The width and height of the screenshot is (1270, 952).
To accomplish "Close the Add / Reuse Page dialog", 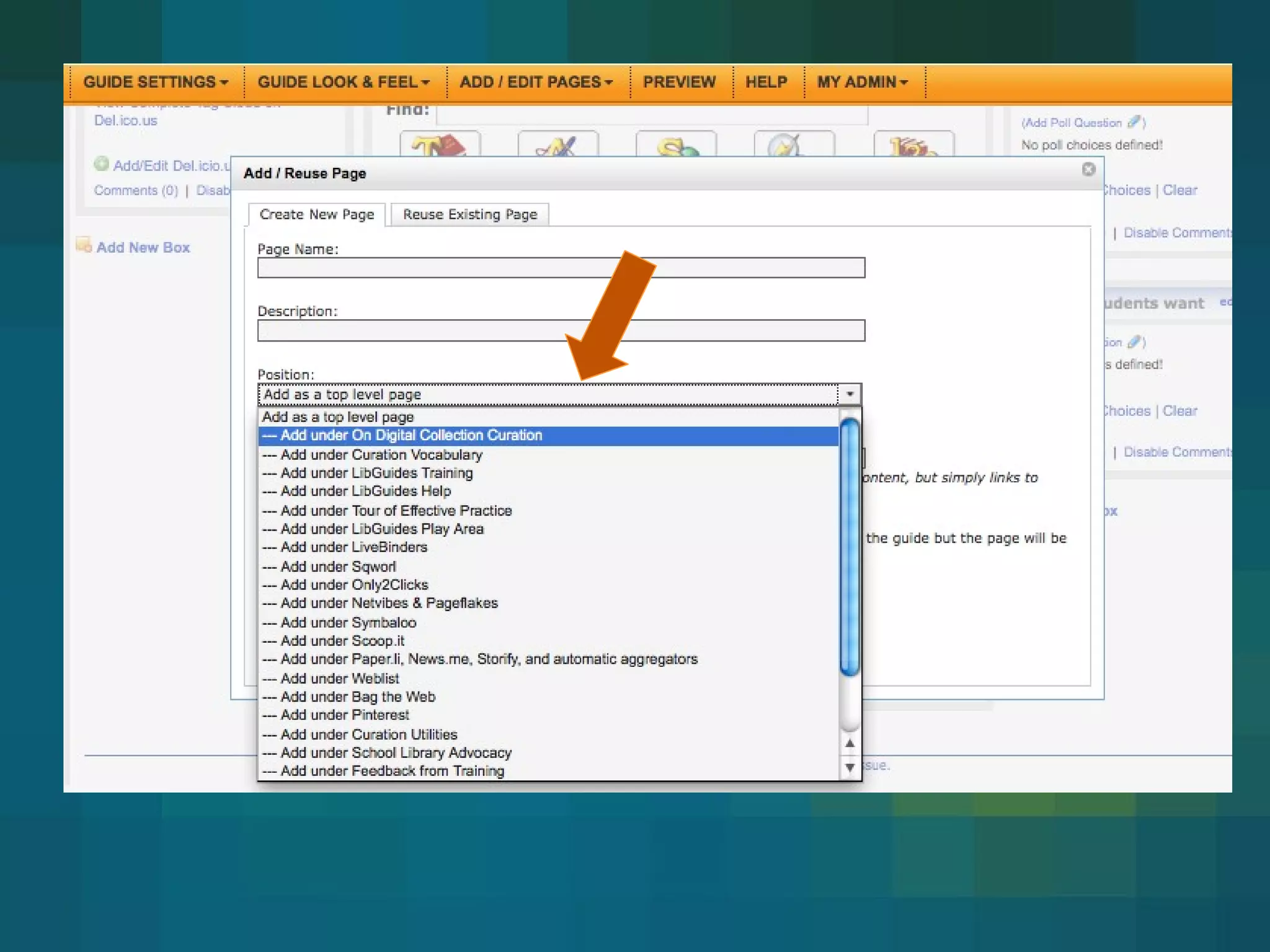I will (x=1088, y=169).
